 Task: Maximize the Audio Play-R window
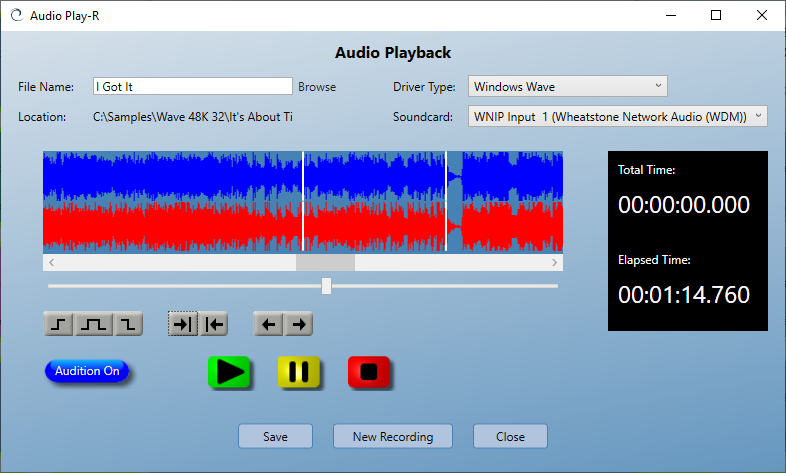pyautogui.click(x=716, y=16)
